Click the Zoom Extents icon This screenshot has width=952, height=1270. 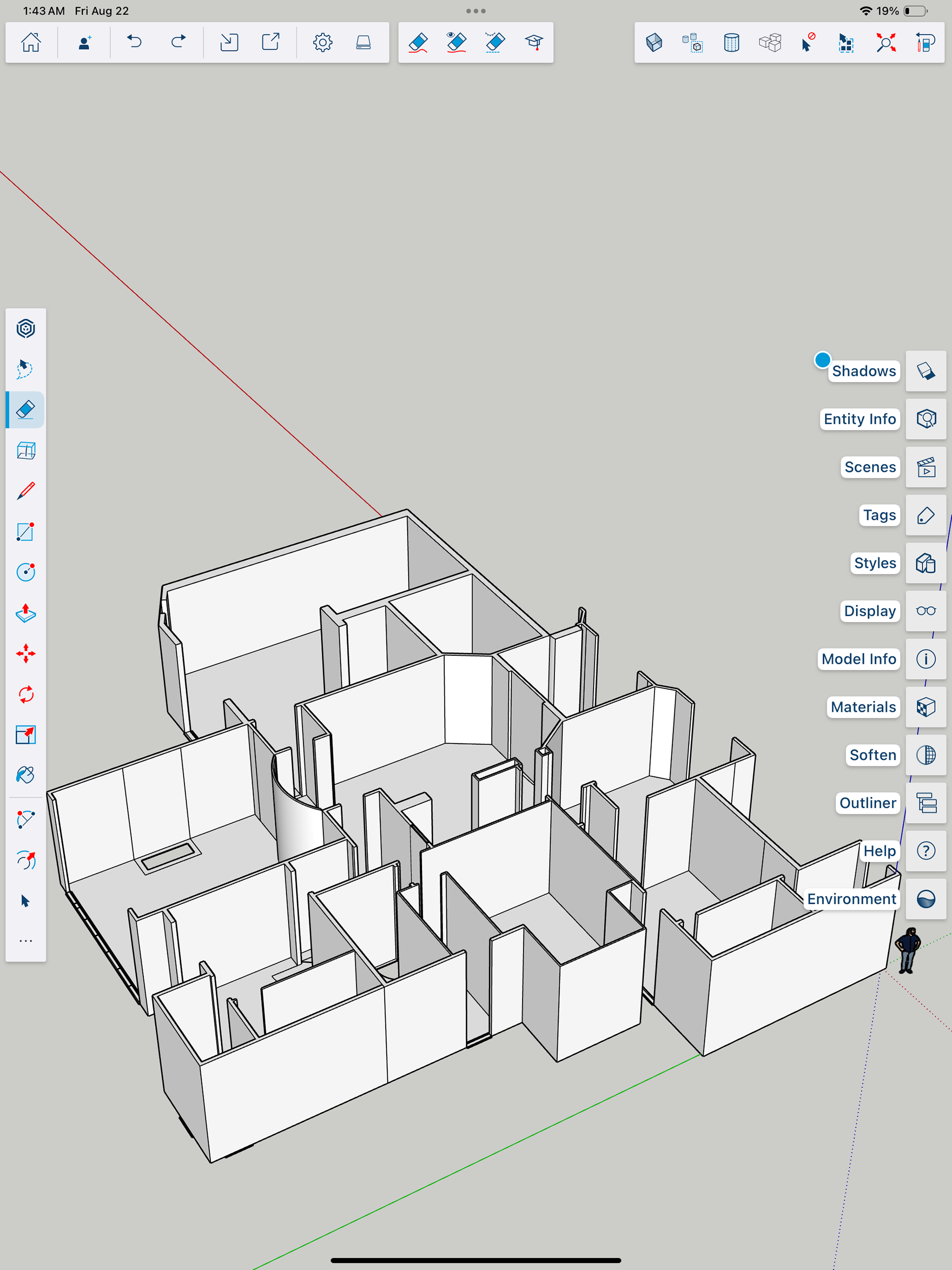click(886, 43)
